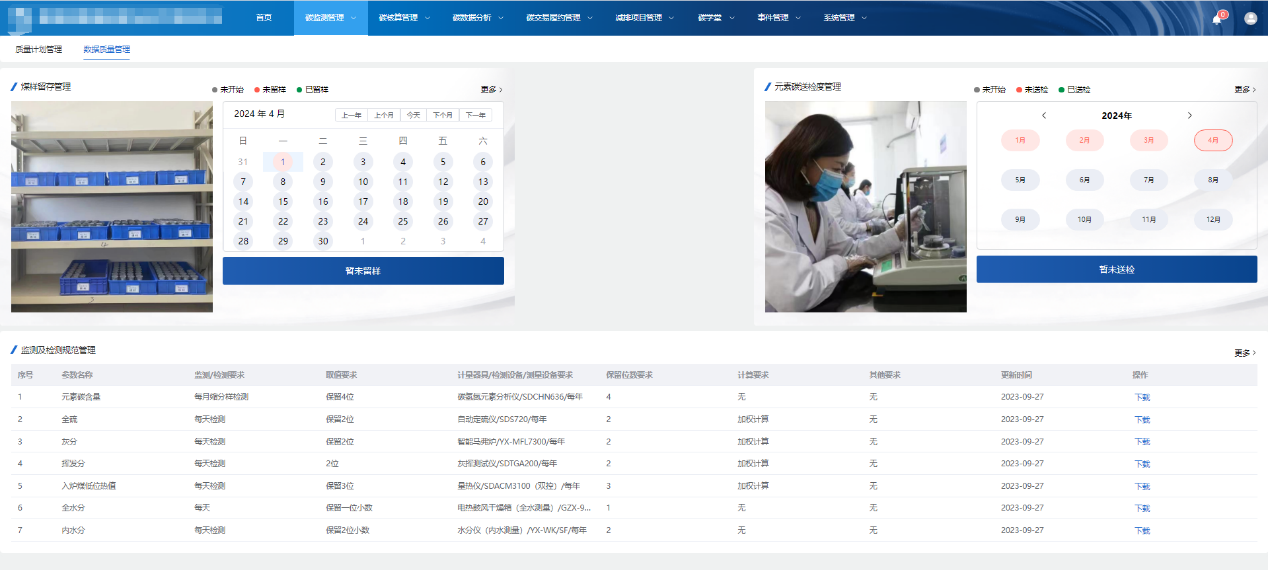
Task: Go to previous year in 2024年 picker
Action: coord(1044,115)
